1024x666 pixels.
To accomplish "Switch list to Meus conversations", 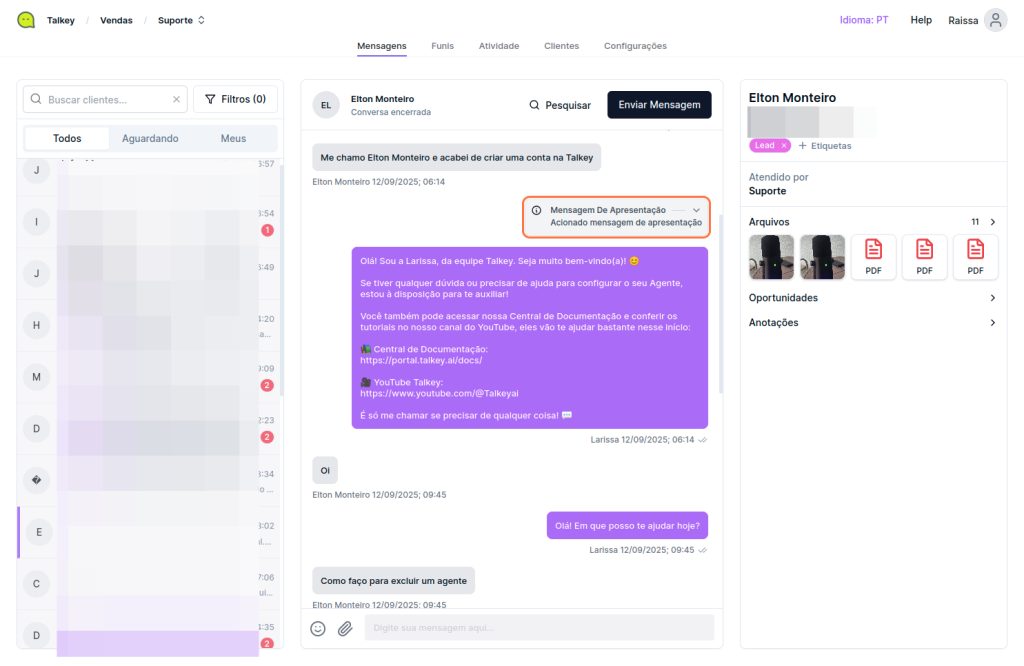I will tap(233, 139).
